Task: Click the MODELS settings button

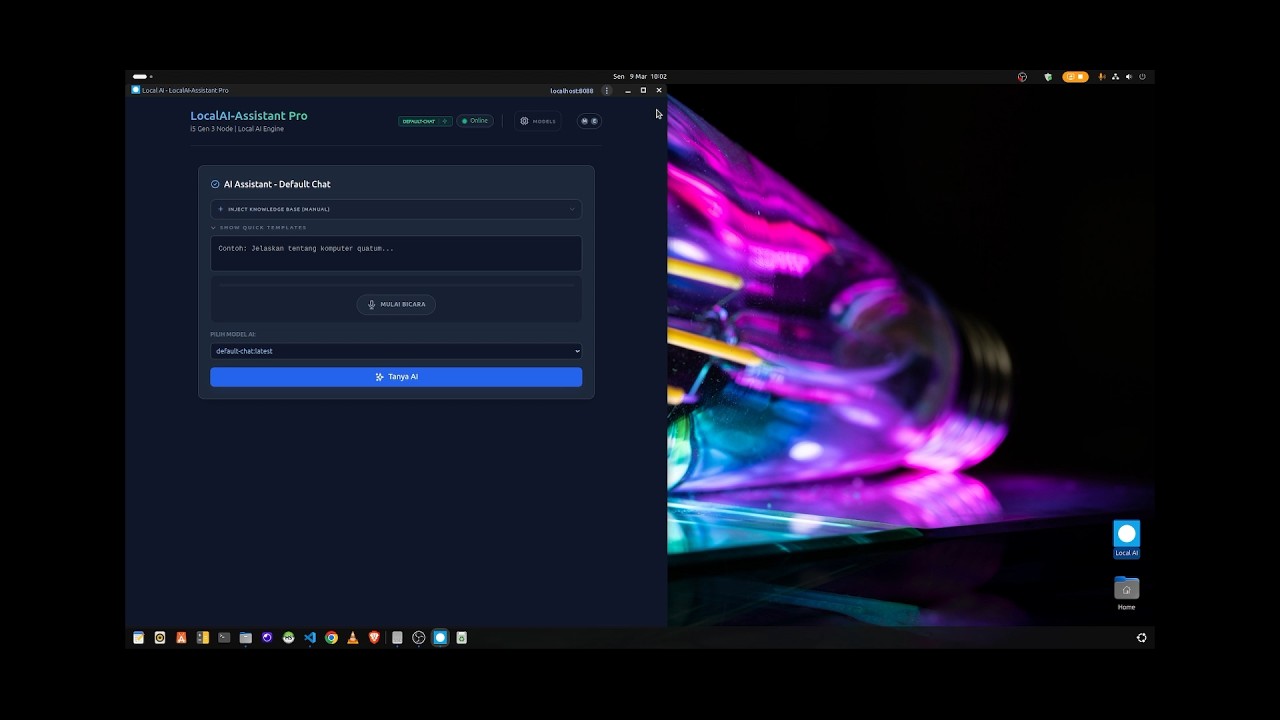Action: point(538,121)
